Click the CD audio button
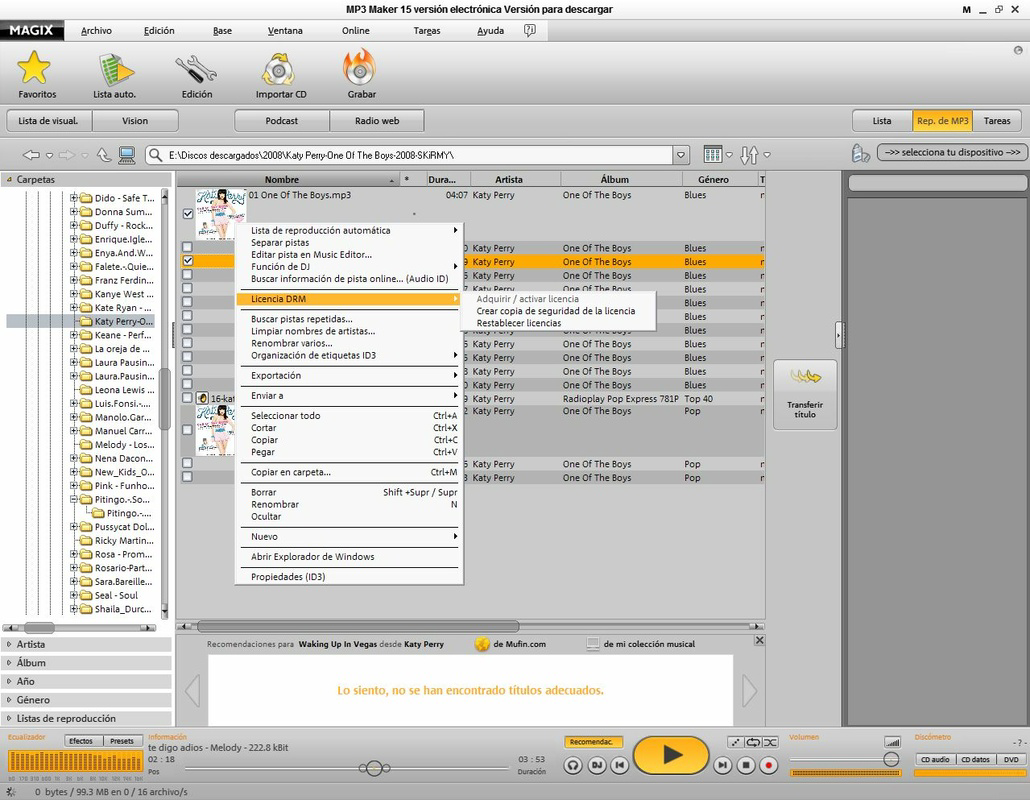The width and height of the screenshot is (1030, 800). point(935,759)
